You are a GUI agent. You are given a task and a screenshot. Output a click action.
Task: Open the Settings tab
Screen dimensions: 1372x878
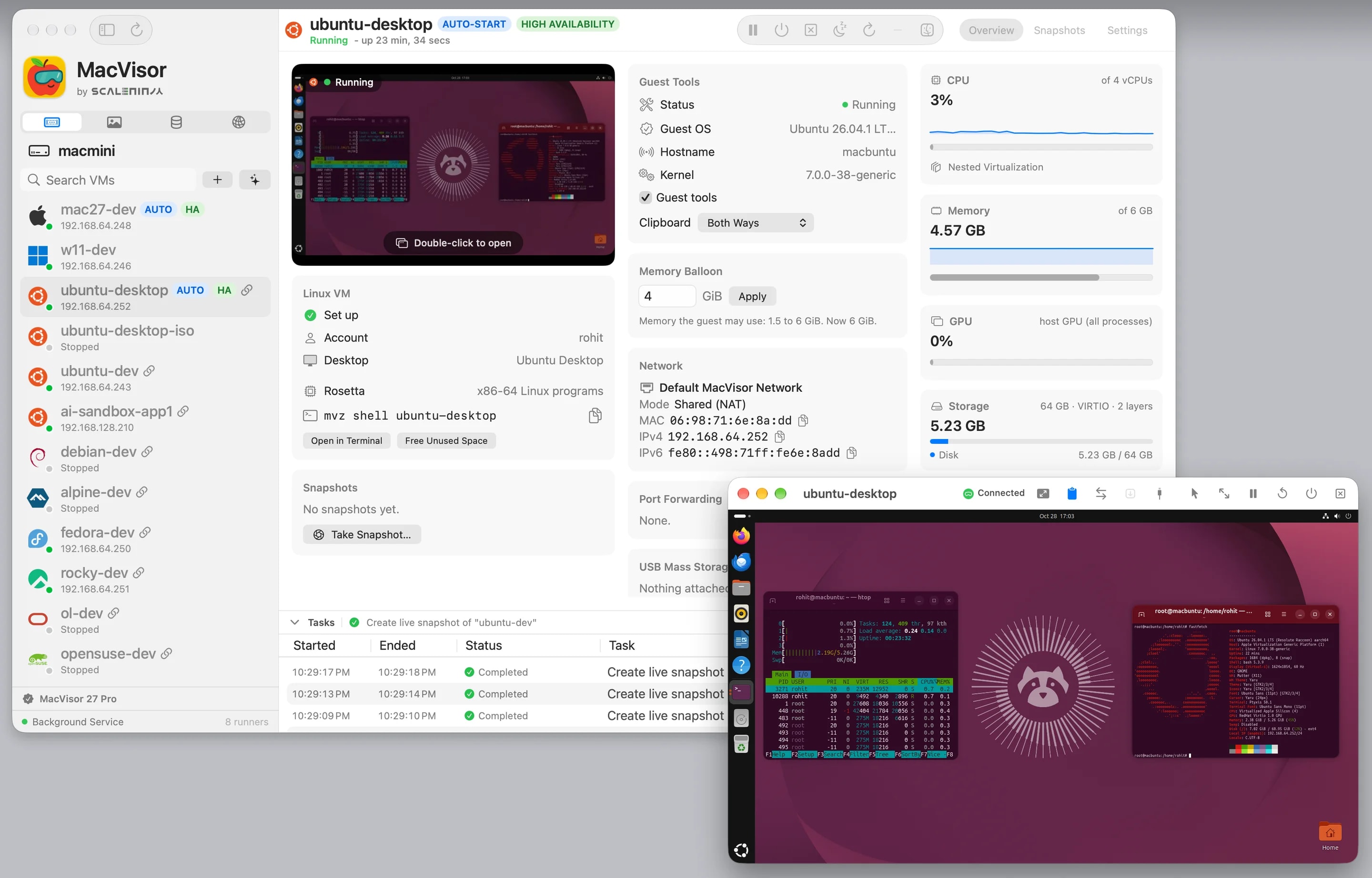[x=1127, y=30]
